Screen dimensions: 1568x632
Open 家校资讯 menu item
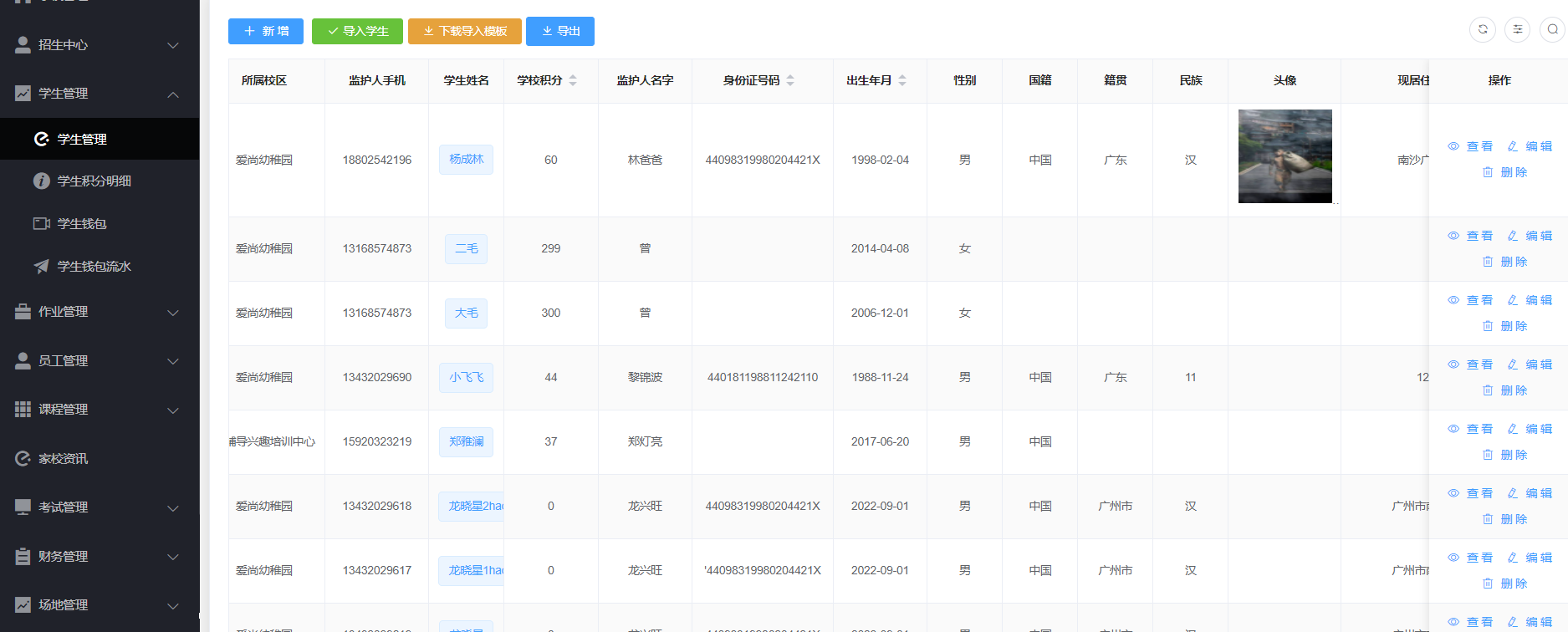(100, 459)
